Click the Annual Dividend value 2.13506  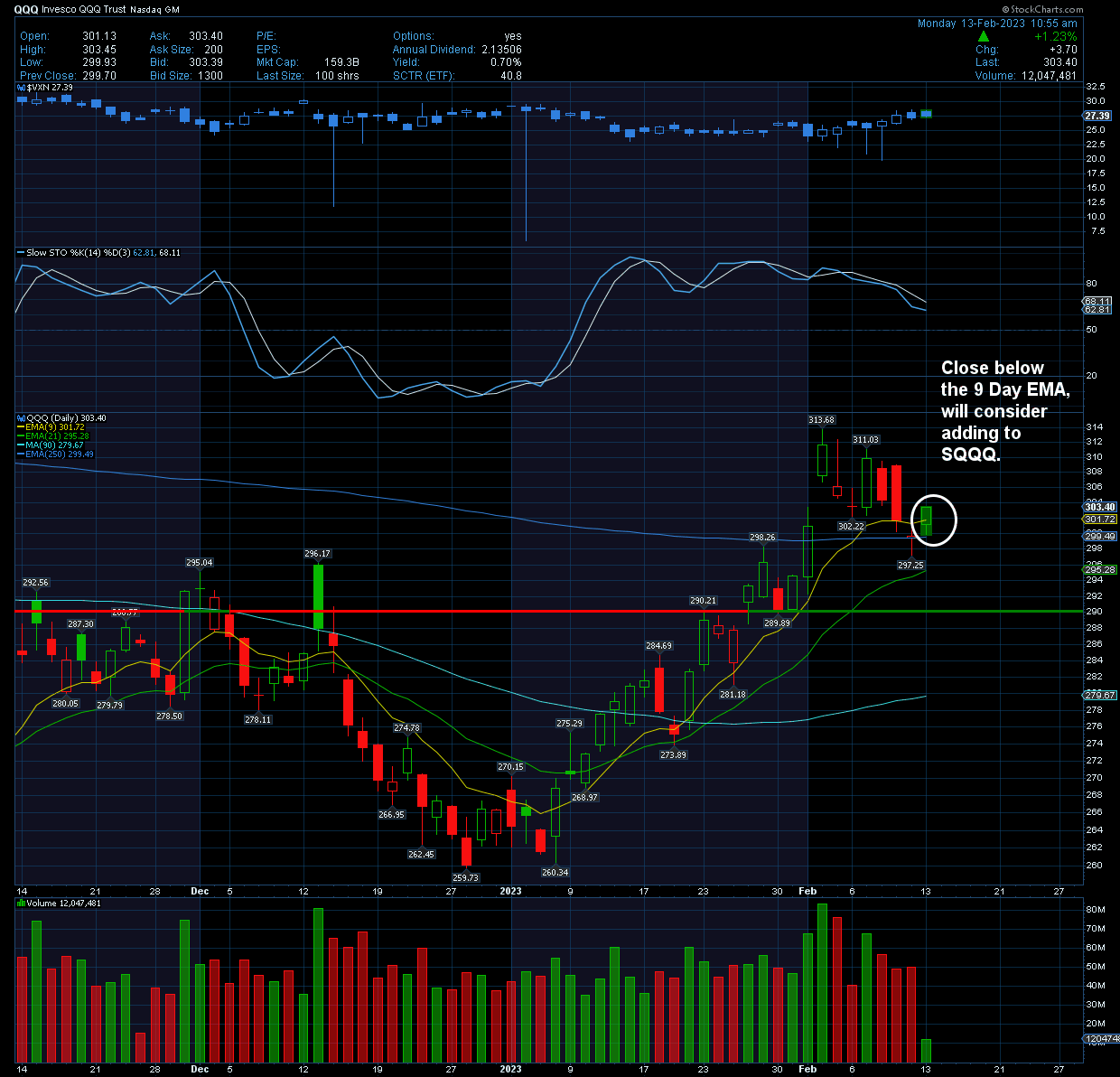click(x=501, y=50)
